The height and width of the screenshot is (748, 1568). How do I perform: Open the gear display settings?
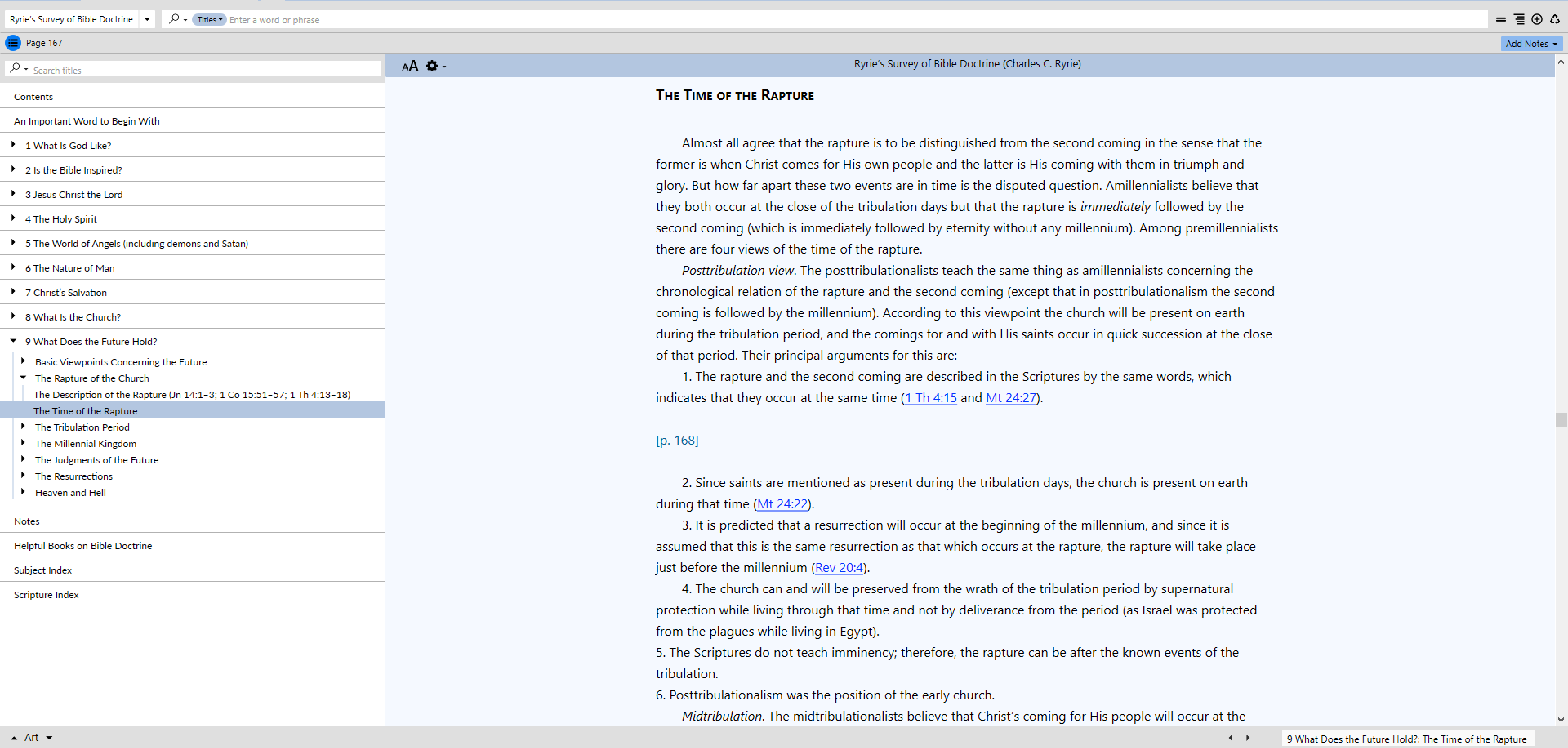(432, 66)
